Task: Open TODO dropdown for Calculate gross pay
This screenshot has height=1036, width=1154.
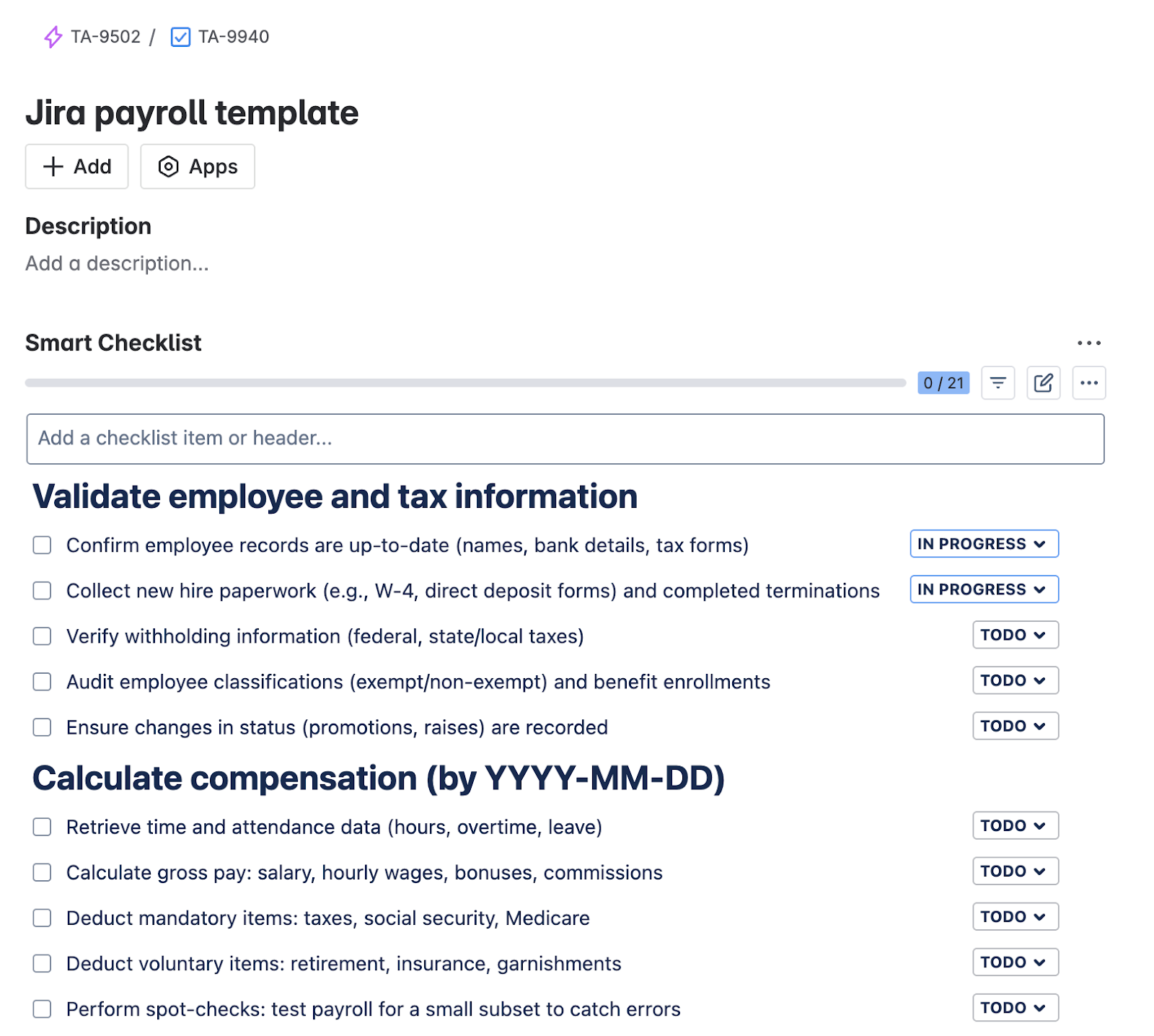Action: 1016,871
